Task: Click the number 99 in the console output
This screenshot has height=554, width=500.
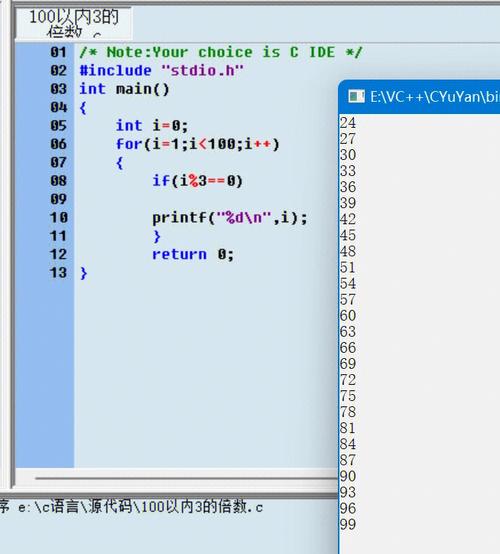Action: click(348, 524)
